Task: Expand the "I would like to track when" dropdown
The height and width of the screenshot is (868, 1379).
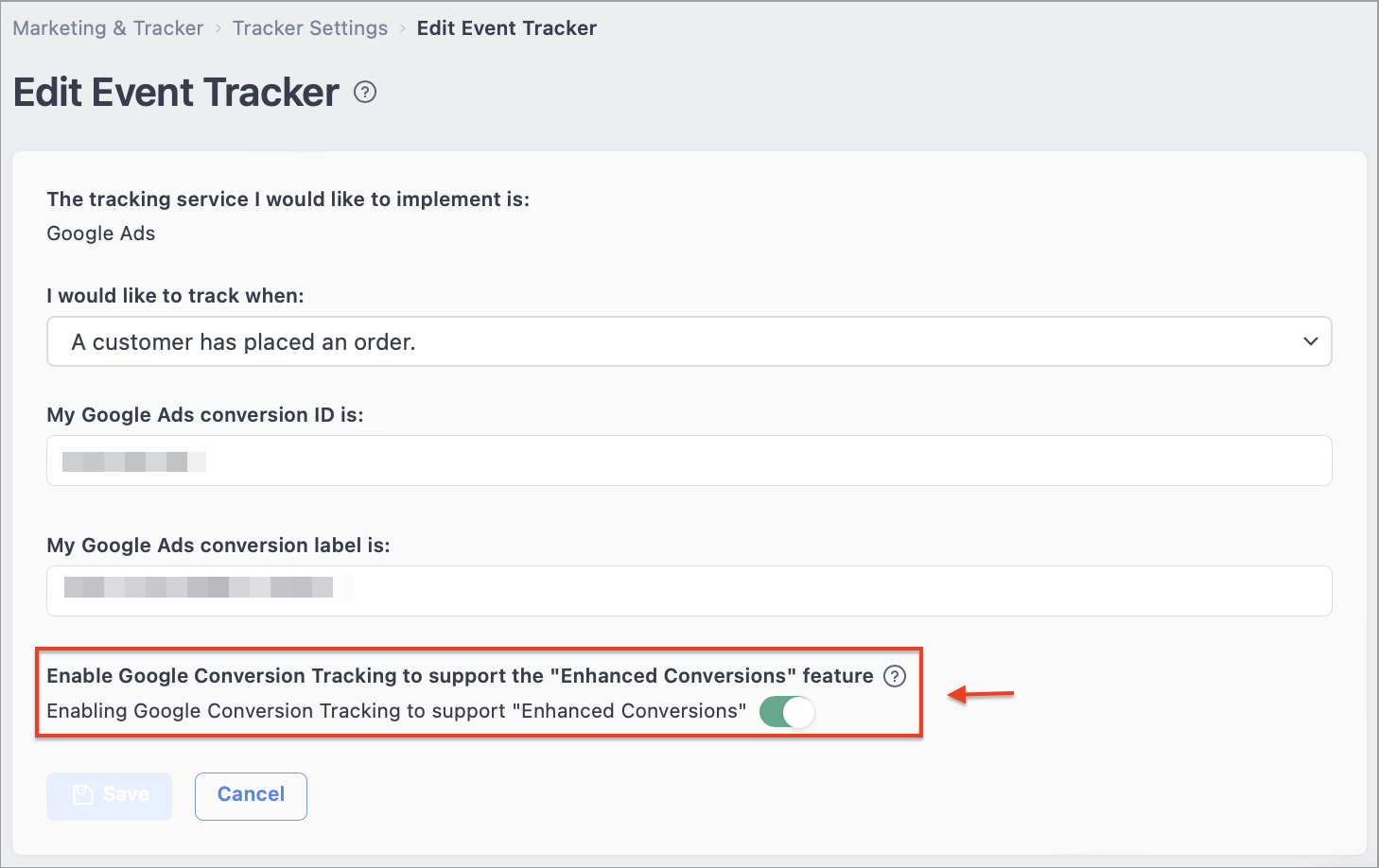Action: coord(689,341)
